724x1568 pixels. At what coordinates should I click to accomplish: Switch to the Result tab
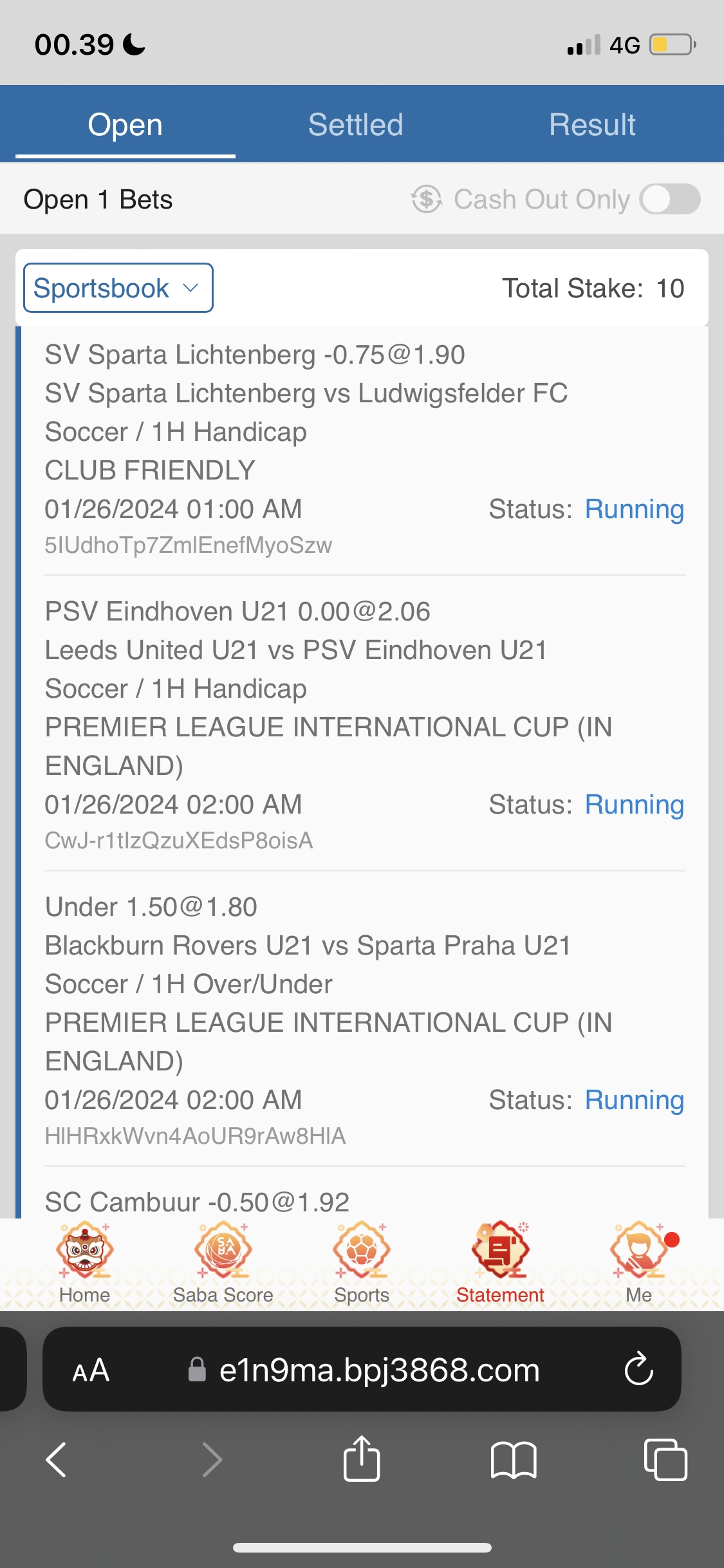tap(592, 124)
